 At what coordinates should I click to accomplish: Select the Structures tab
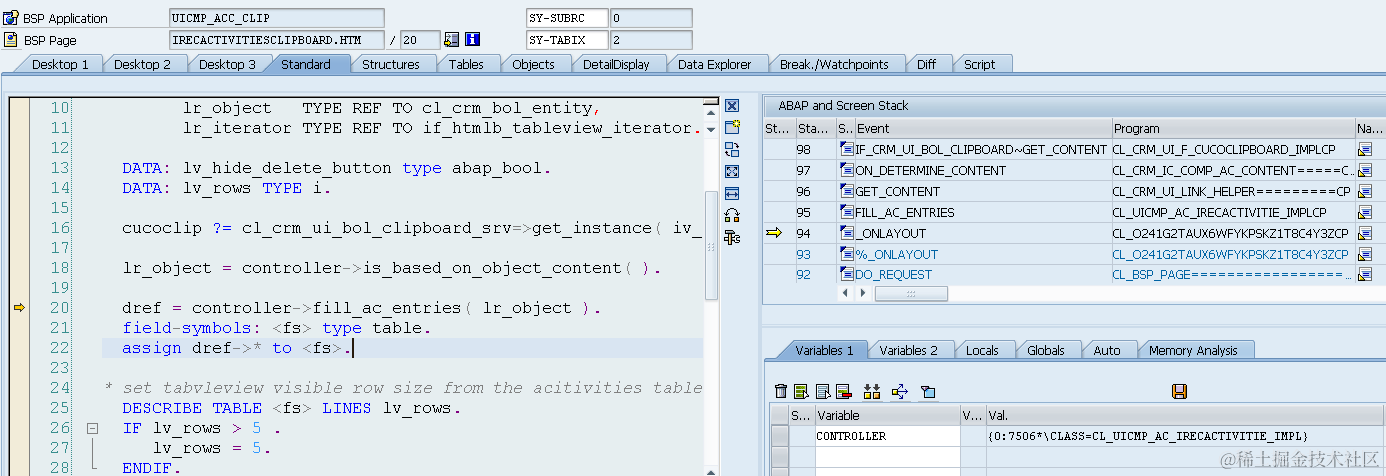pos(390,64)
